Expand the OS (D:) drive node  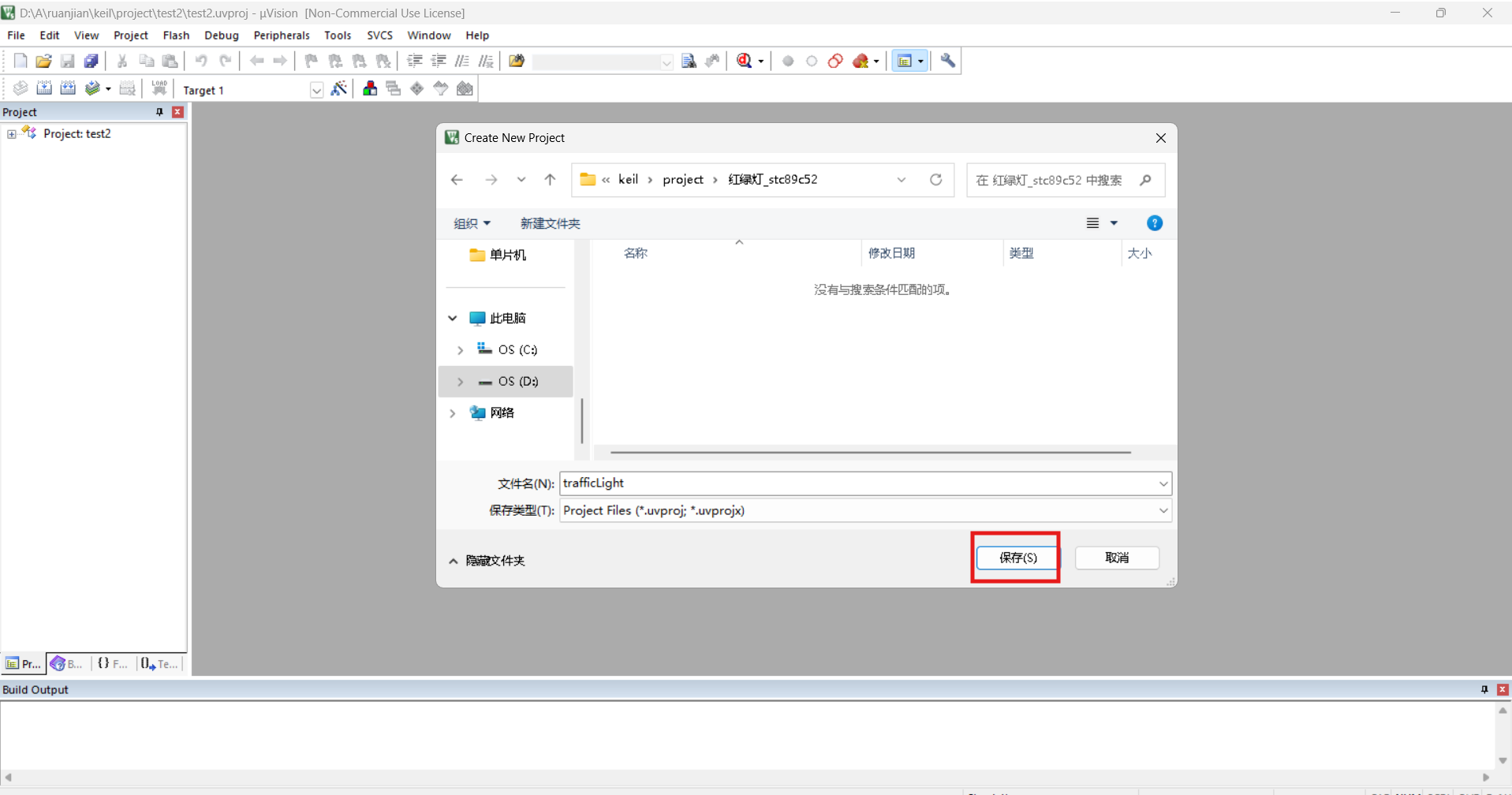click(461, 382)
